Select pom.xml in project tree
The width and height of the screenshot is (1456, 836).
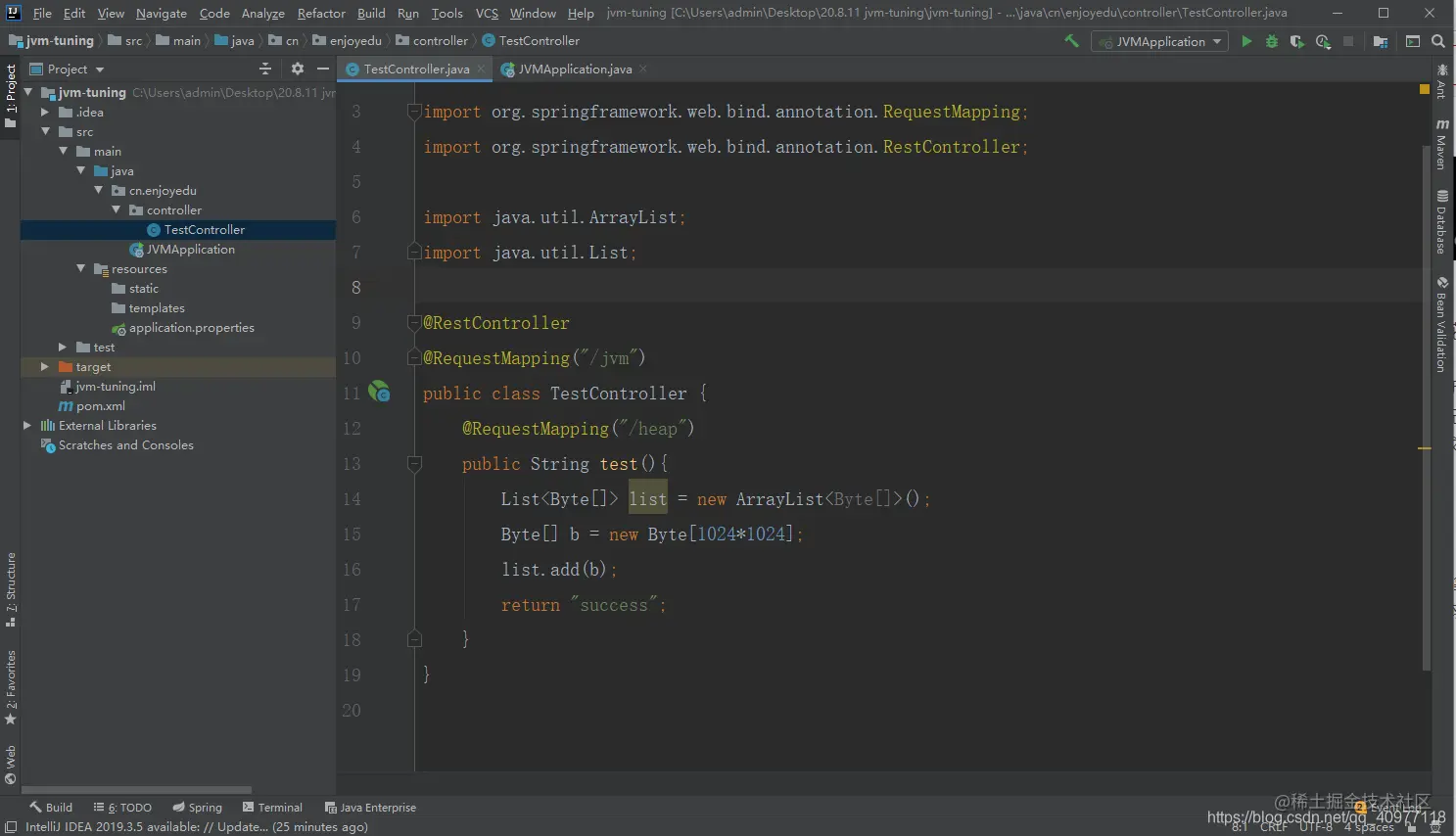[100, 405]
